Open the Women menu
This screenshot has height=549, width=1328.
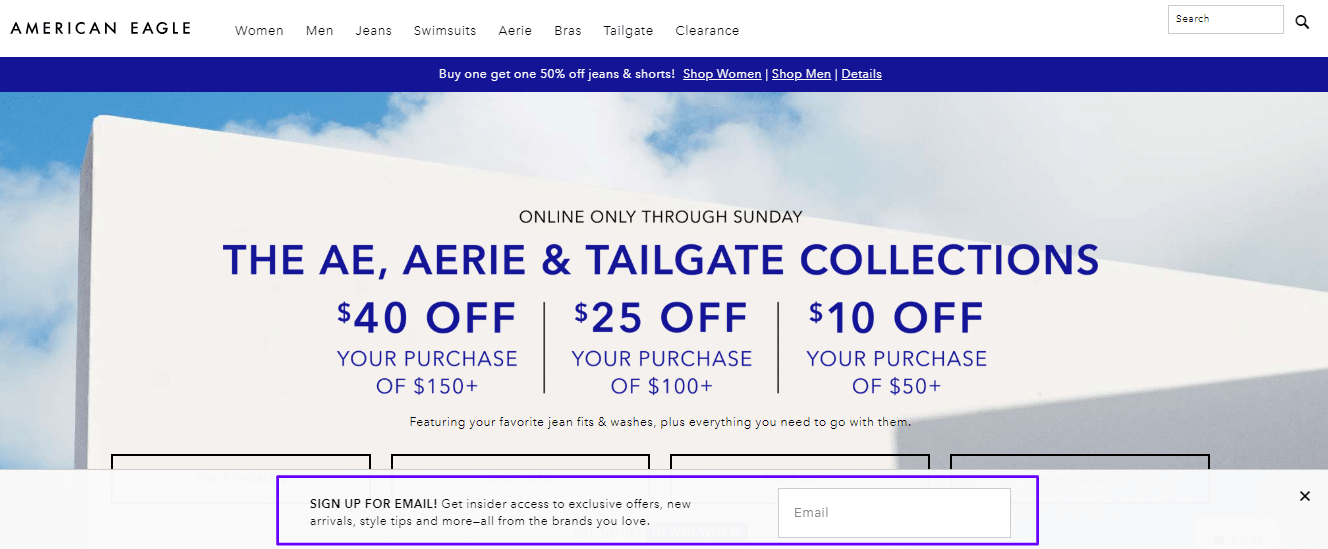(259, 31)
